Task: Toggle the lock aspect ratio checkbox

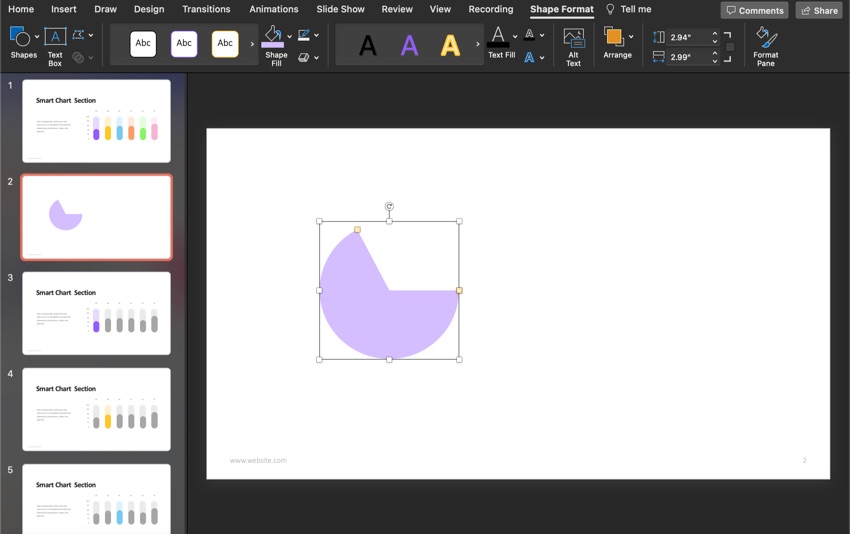Action: [x=730, y=47]
